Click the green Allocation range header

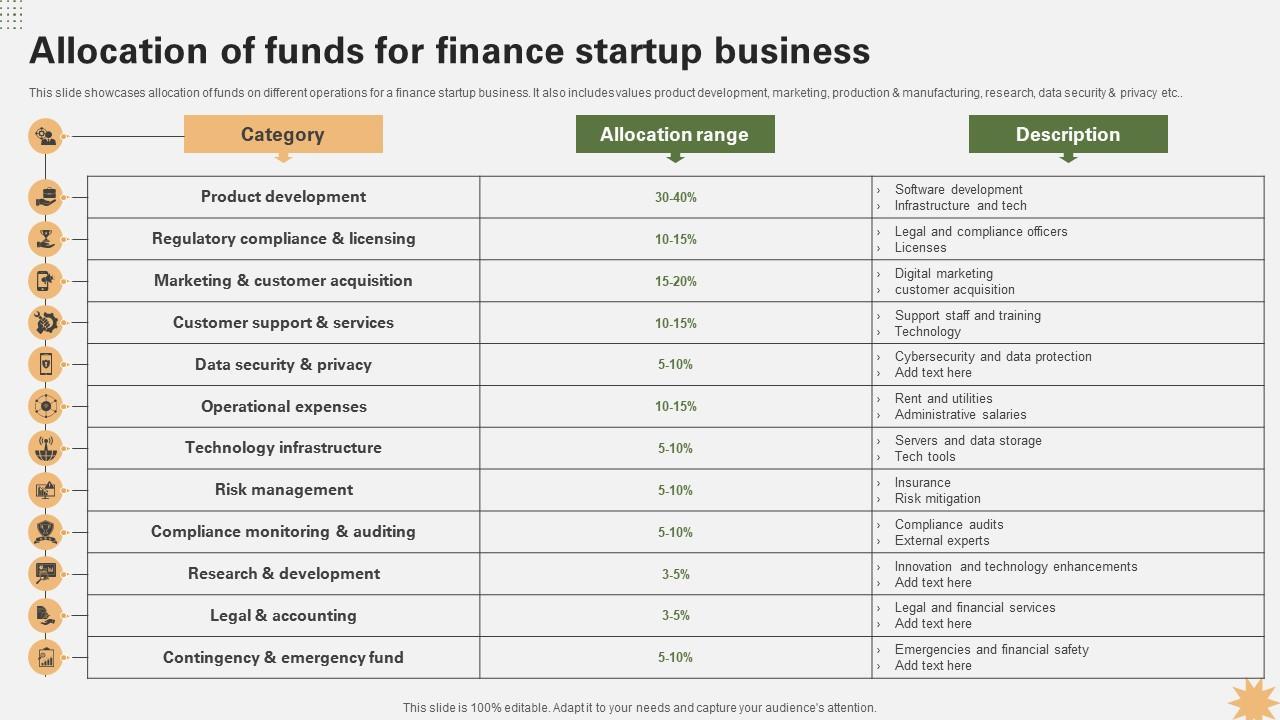pos(675,134)
